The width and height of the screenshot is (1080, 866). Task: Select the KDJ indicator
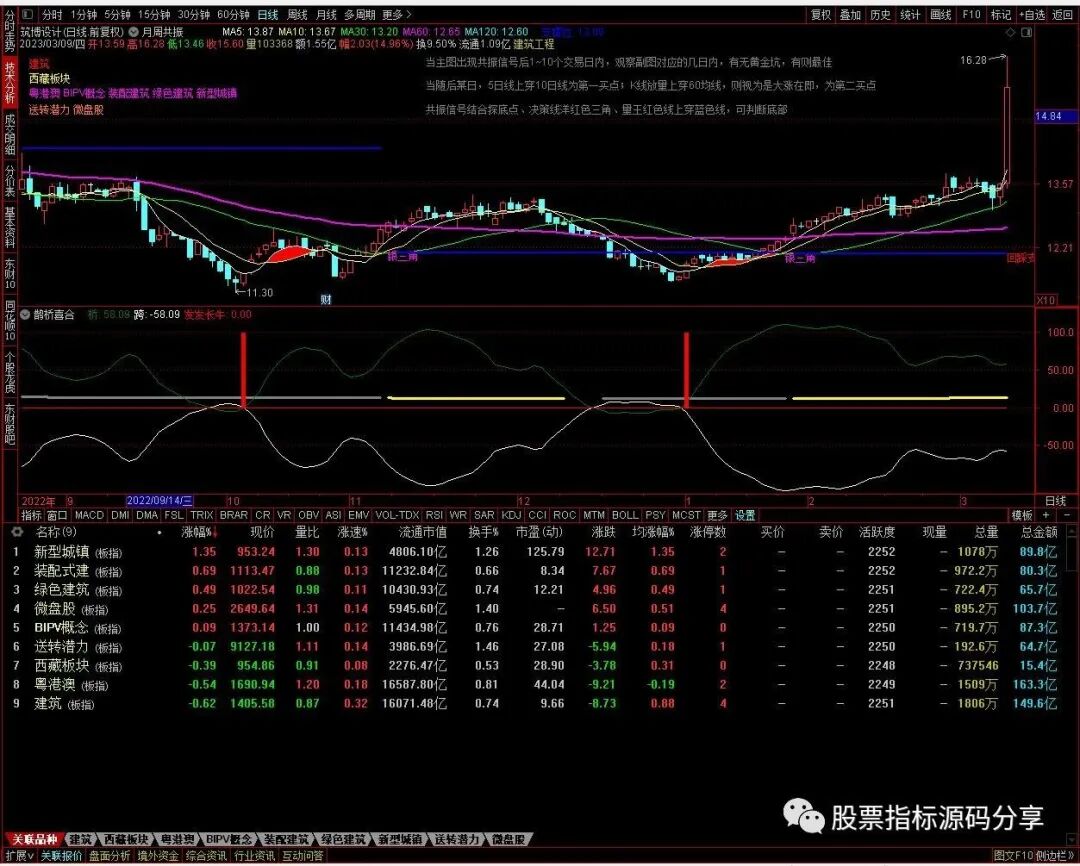coord(511,515)
